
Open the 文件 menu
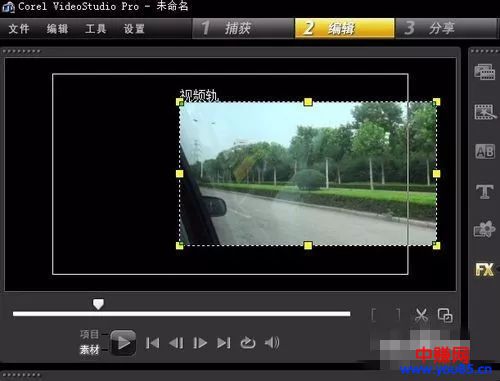pyautogui.click(x=19, y=29)
